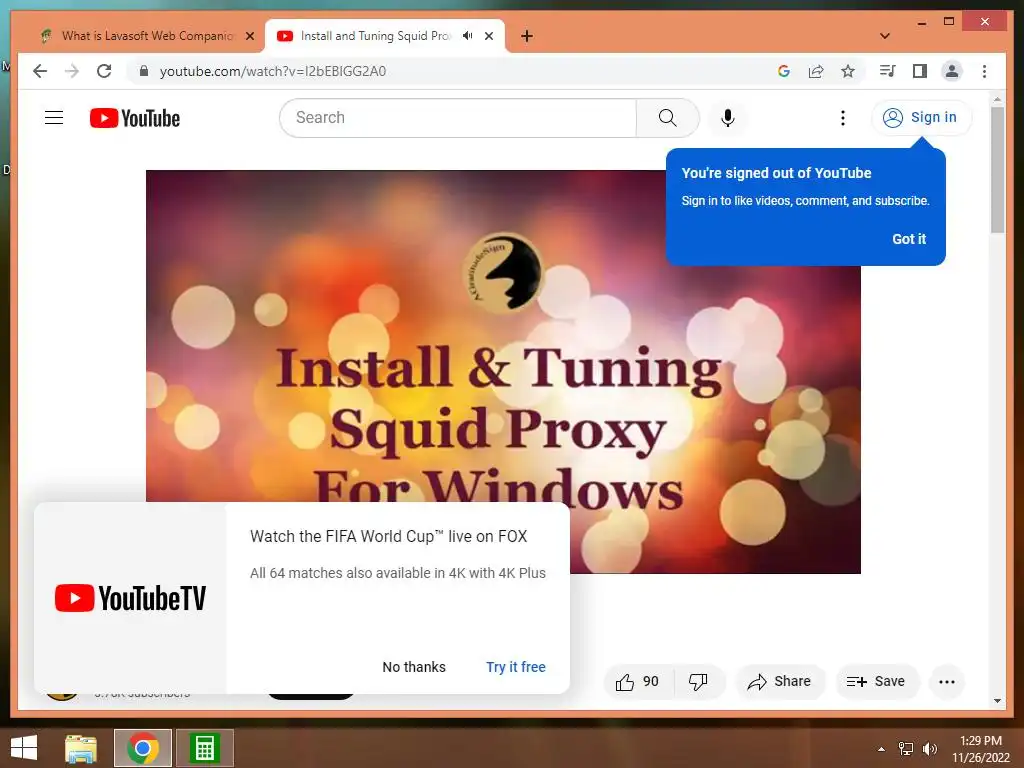The width and height of the screenshot is (1024, 768).
Task: Open File Explorer from taskbar
Action: [81, 748]
